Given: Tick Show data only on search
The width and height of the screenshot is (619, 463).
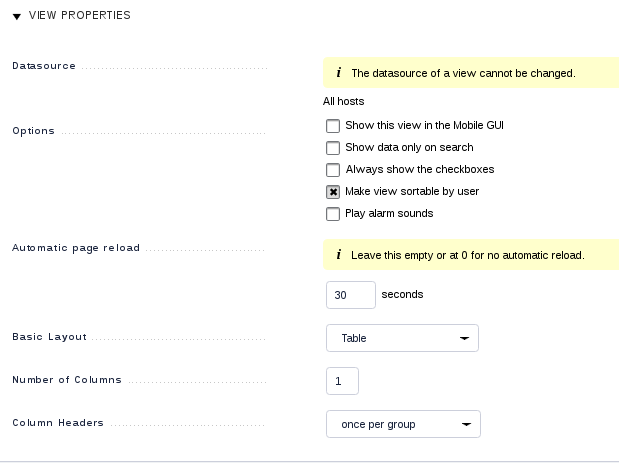Looking at the screenshot, I should coord(333,148).
